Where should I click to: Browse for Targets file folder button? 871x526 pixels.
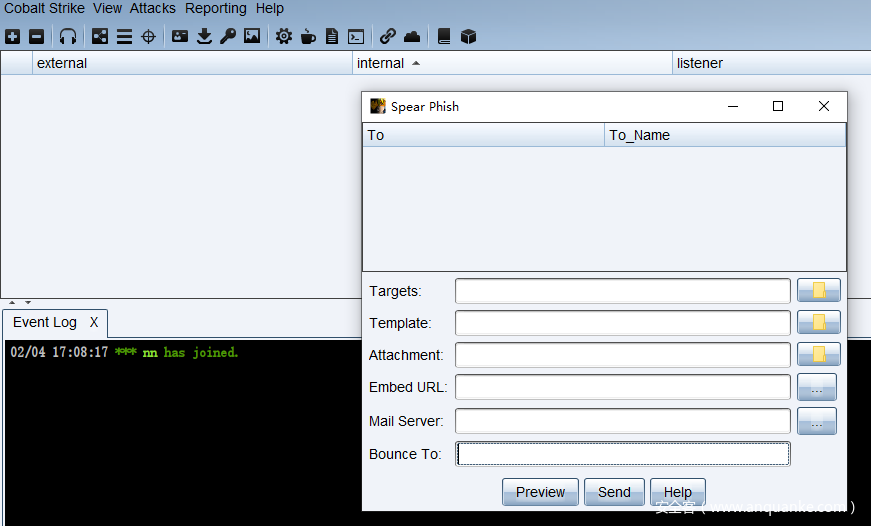coord(818,291)
